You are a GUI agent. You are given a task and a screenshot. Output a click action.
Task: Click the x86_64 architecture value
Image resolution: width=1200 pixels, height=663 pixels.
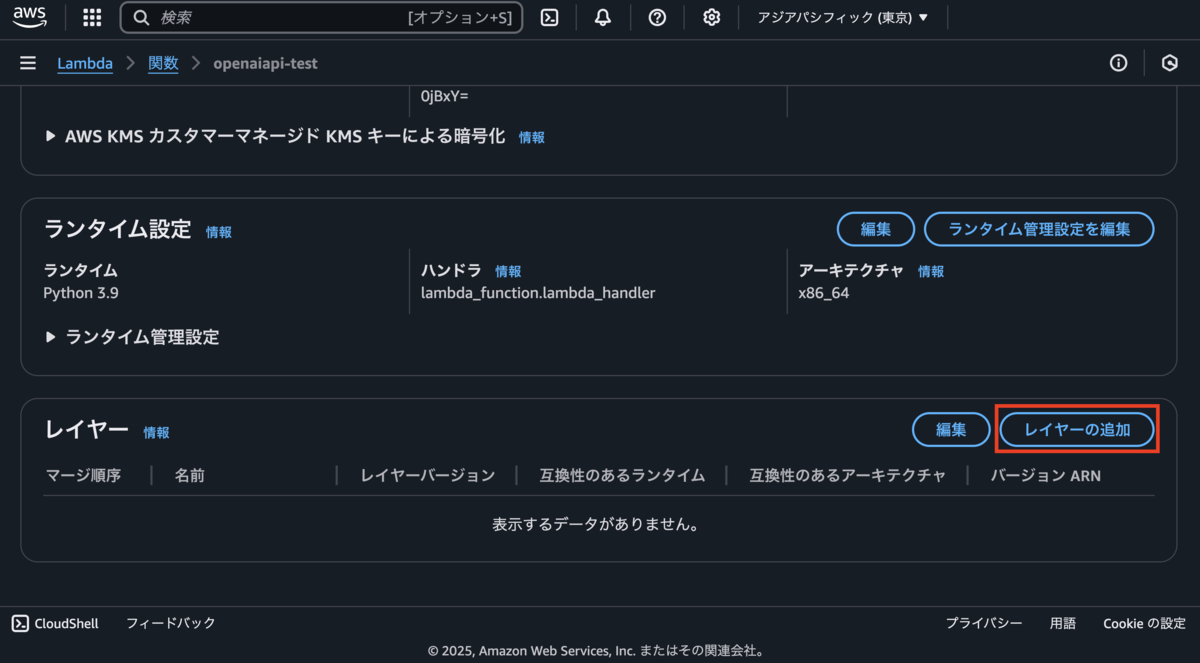tap(823, 293)
